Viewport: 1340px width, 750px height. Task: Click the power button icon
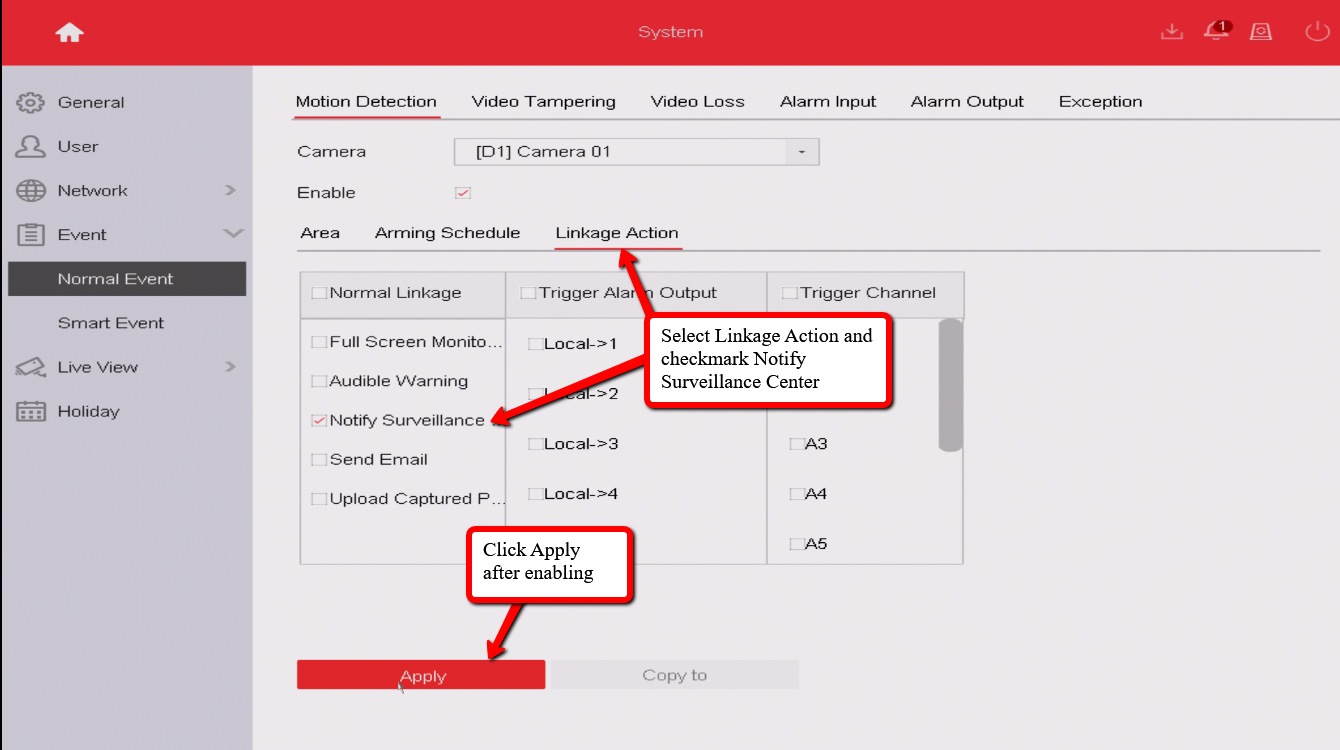pyautogui.click(x=1316, y=32)
